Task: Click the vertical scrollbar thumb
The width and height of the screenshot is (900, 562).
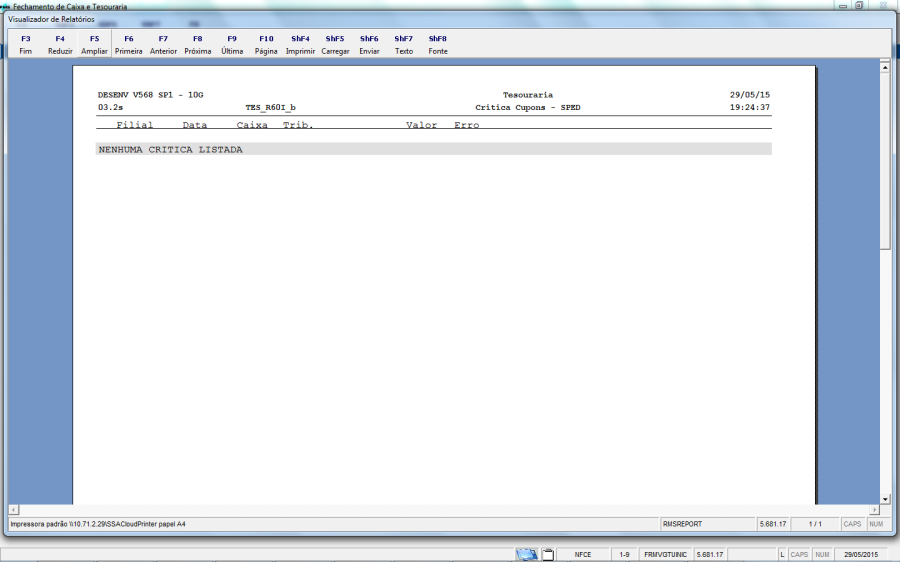Action: (x=885, y=161)
